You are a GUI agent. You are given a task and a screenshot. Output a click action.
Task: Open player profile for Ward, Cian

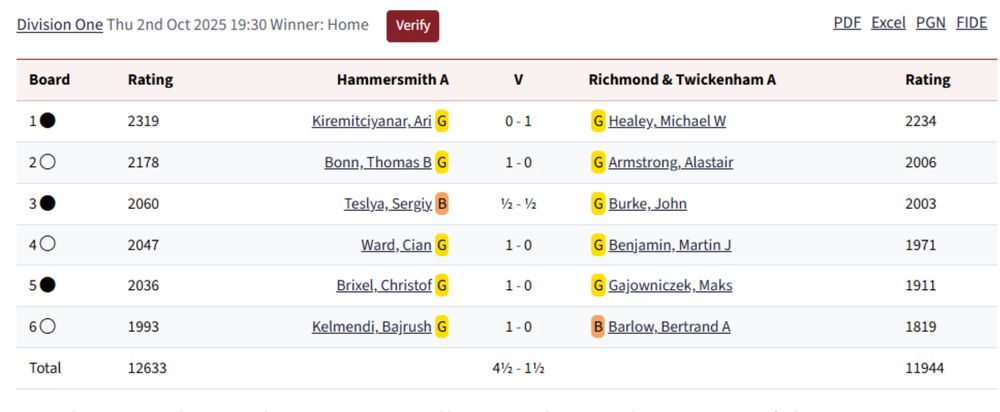click(396, 245)
